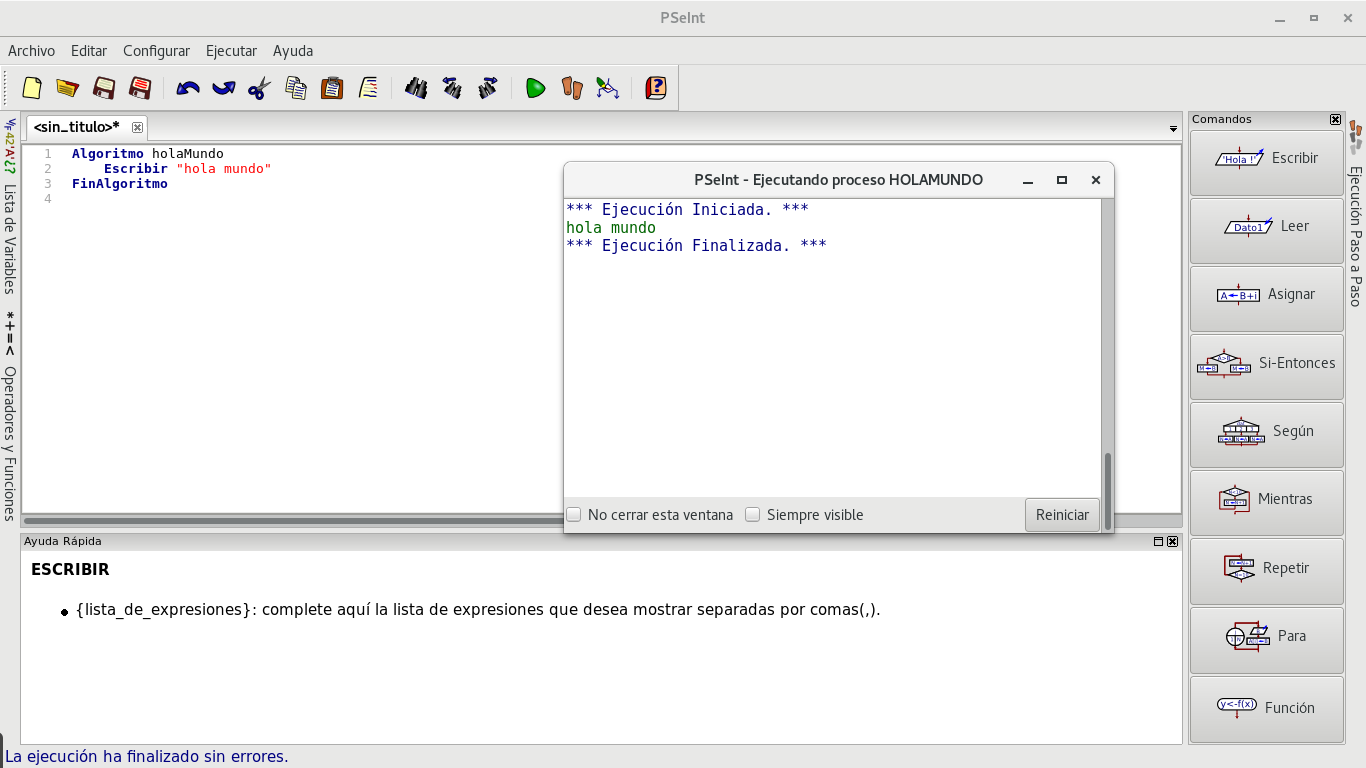
Task: Insert the Asignar command
Action: pyautogui.click(x=1266, y=299)
